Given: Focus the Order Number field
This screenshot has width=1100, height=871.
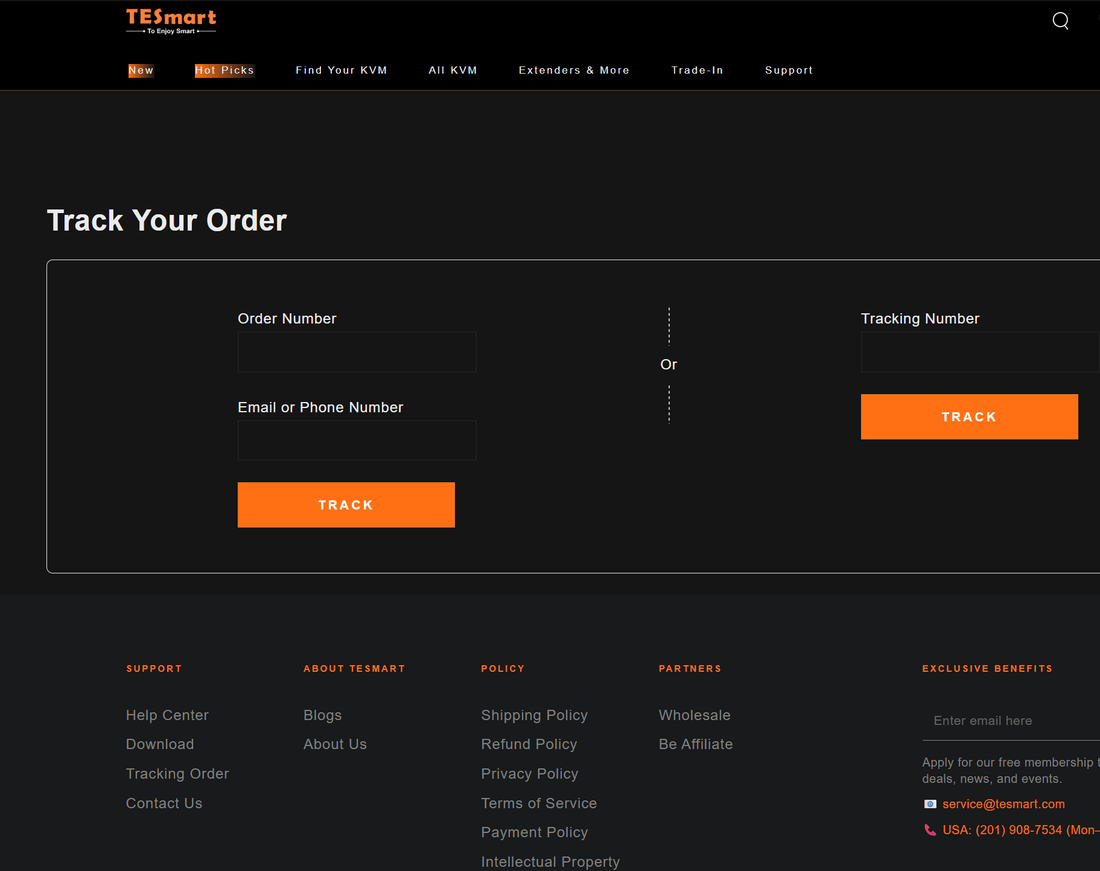Looking at the screenshot, I should [357, 352].
